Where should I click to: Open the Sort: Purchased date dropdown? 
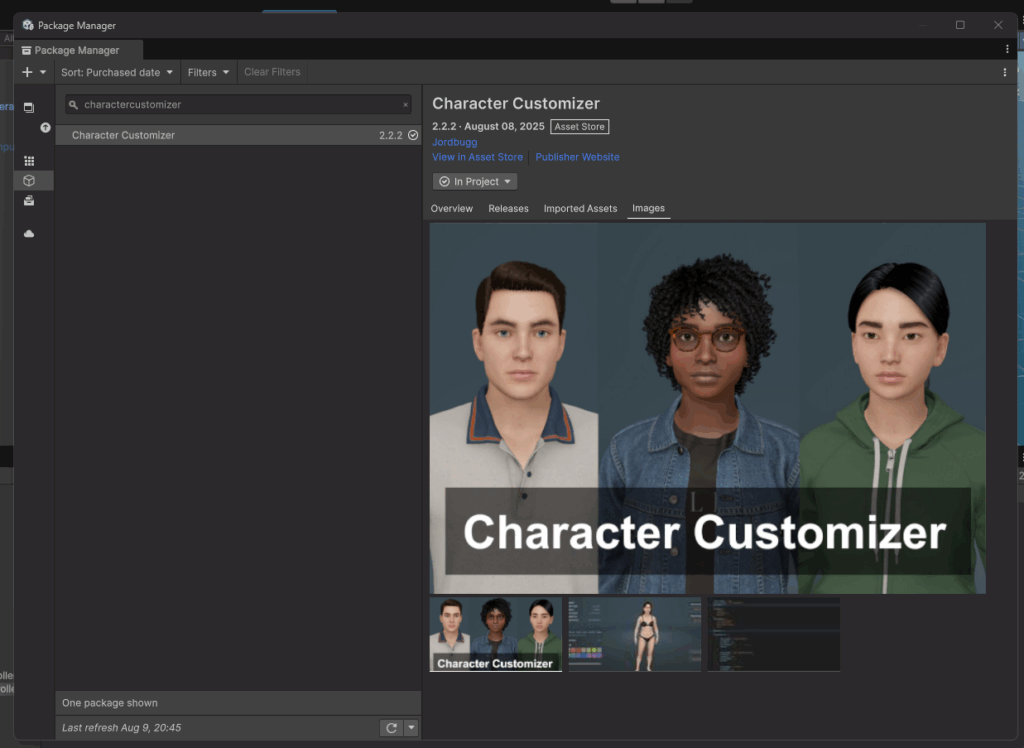click(x=117, y=72)
